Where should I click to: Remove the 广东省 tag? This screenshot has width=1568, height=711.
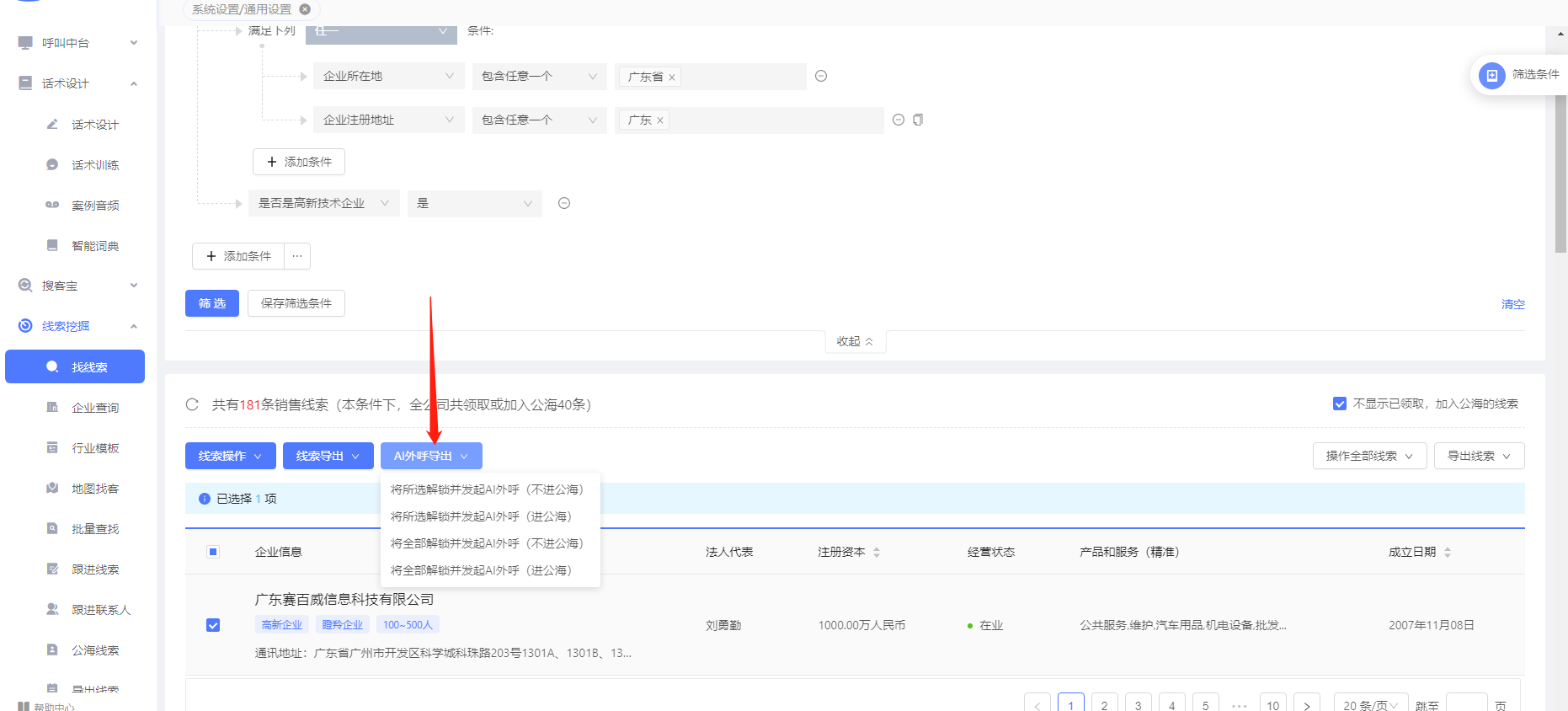(x=672, y=78)
